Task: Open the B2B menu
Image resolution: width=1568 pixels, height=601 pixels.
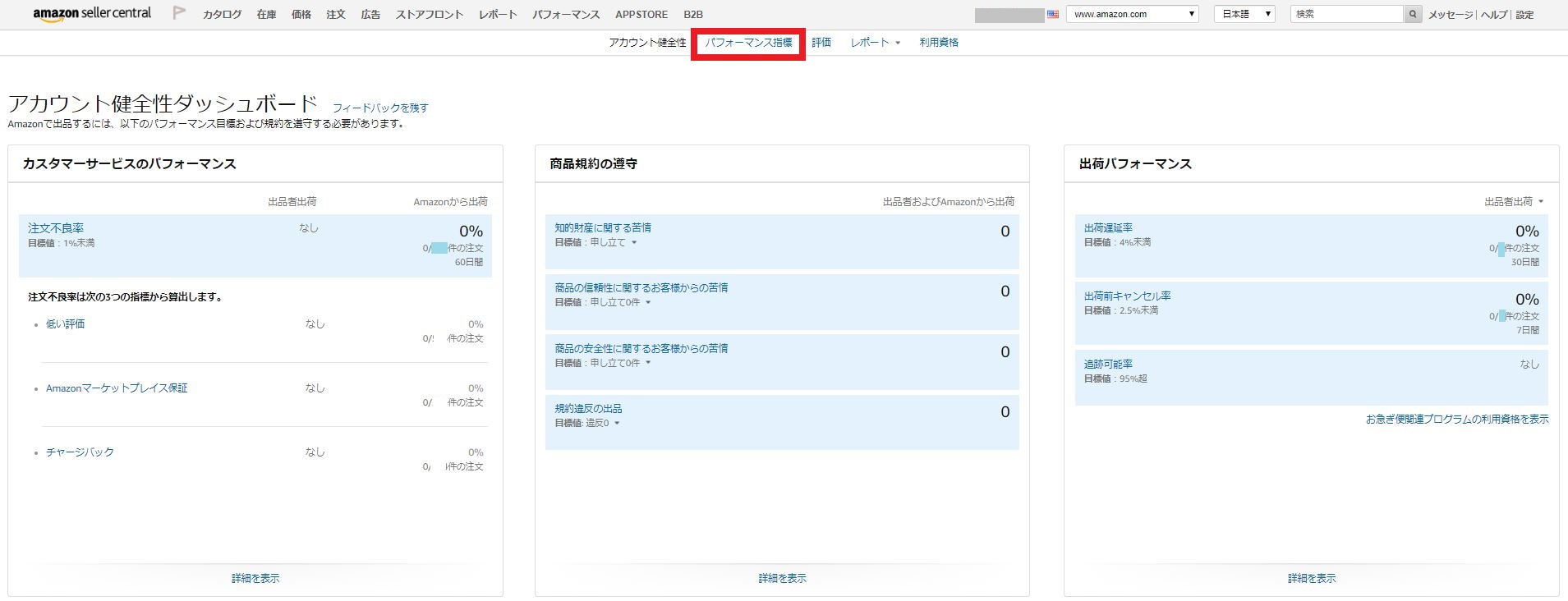Action: [x=693, y=15]
